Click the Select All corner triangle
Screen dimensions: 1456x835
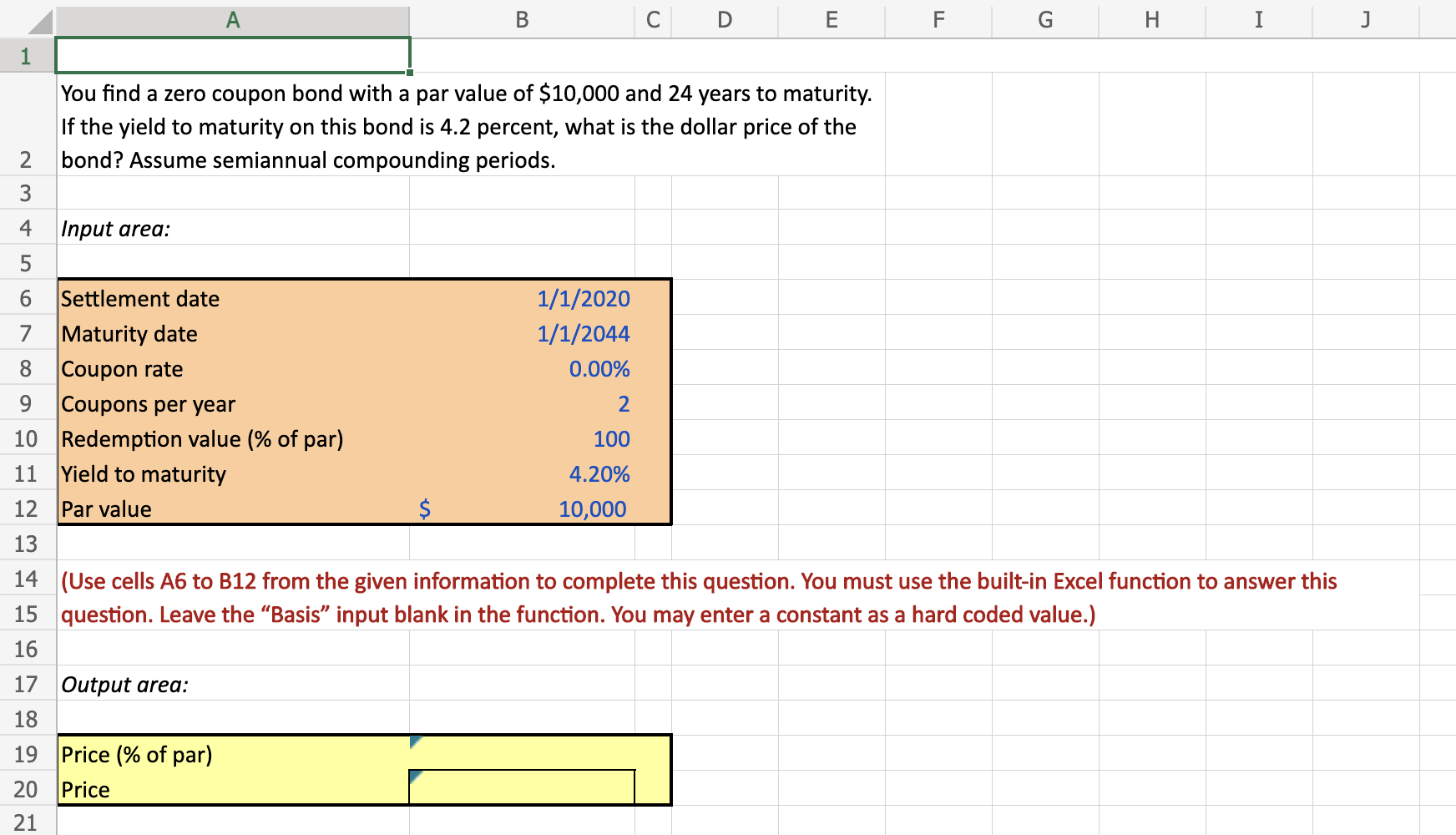coord(38,23)
